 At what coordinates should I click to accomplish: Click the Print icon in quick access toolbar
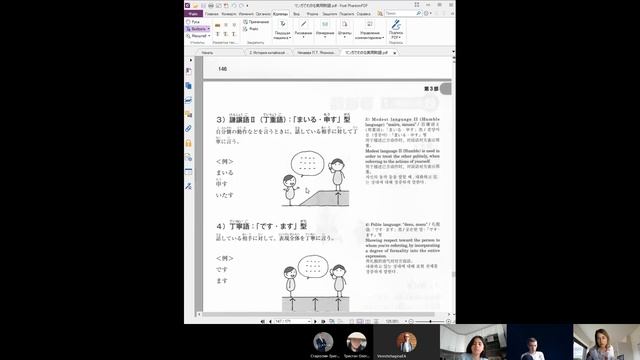tap(211, 5)
